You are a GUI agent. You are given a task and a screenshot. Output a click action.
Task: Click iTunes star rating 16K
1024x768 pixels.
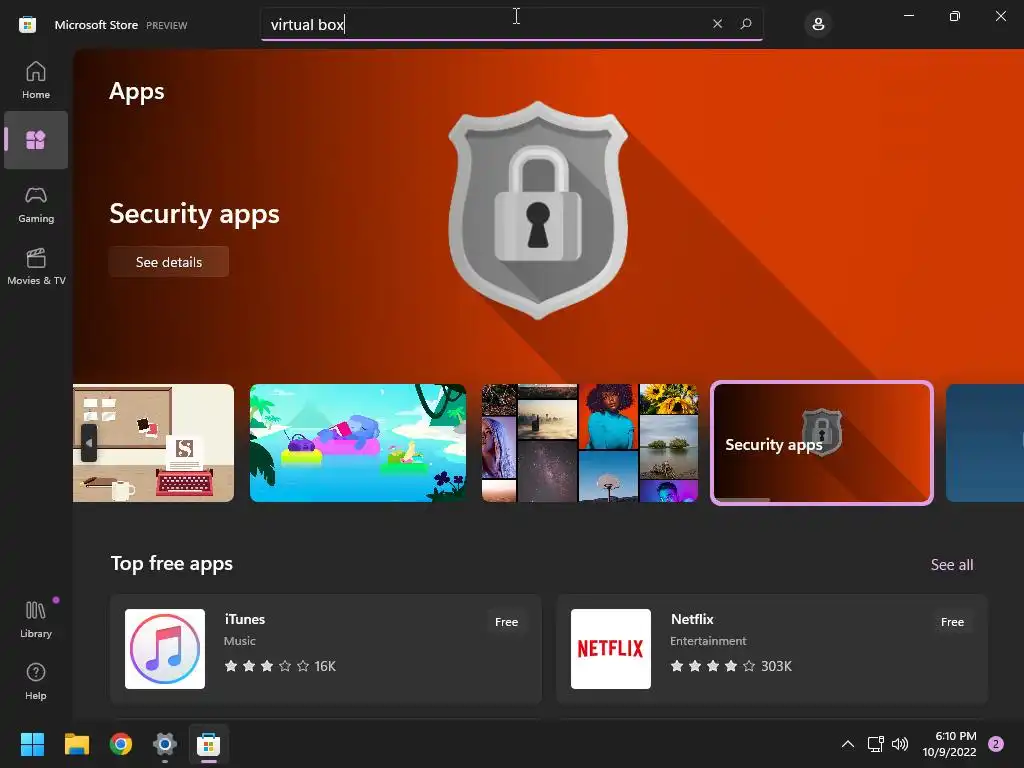[x=280, y=666]
